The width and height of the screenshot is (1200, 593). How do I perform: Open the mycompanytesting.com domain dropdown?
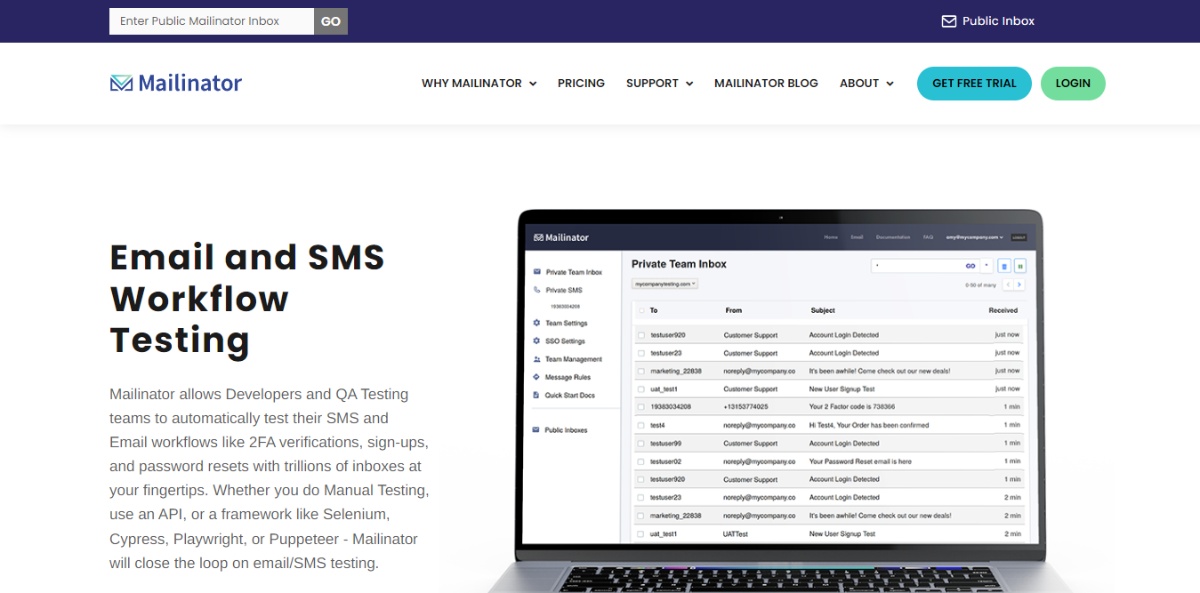(x=665, y=284)
